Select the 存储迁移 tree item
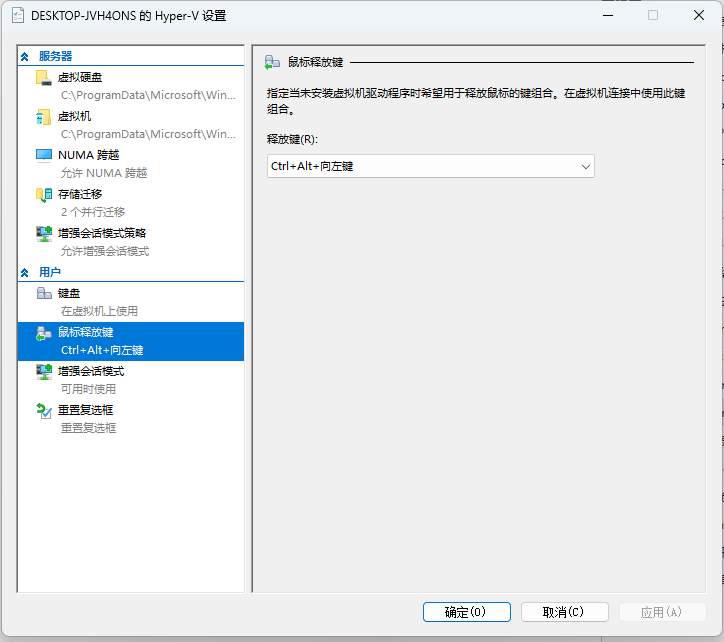Screen dimensions: 724x642 (x=131, y=203)
